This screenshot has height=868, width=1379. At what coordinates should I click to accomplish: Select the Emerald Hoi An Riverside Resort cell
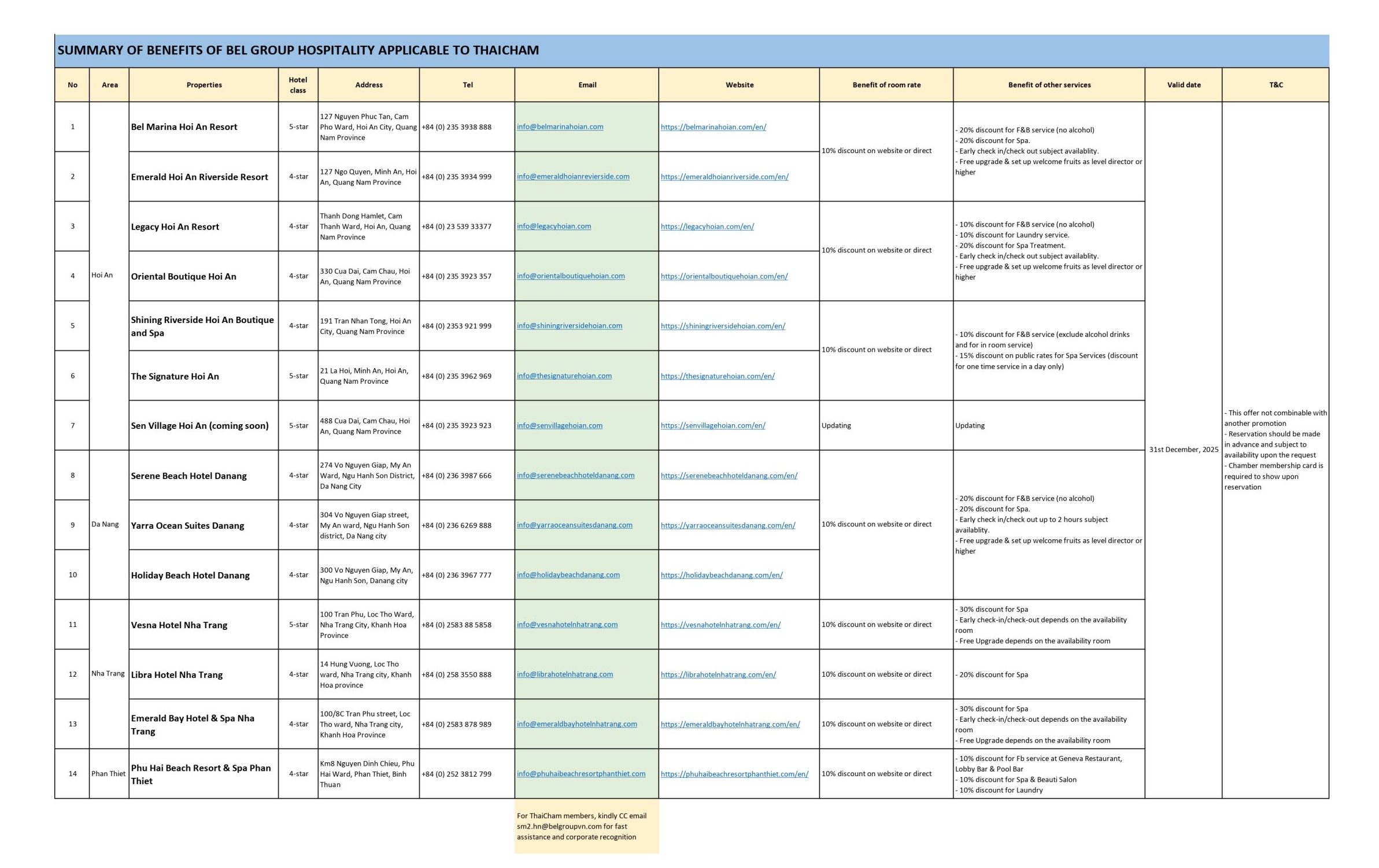204,177
